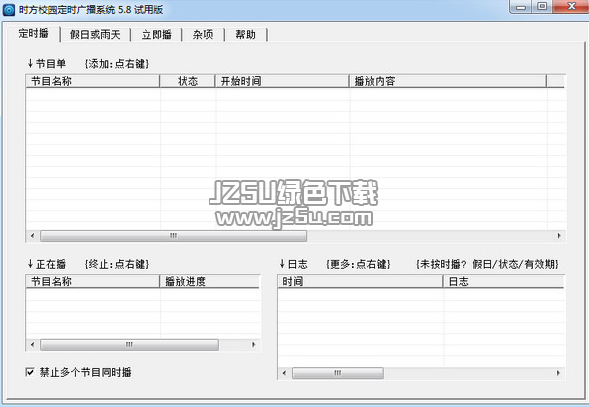589x407 pixels.
Task: Go to the 杂项 tab
Action: [x=203, y=35]
